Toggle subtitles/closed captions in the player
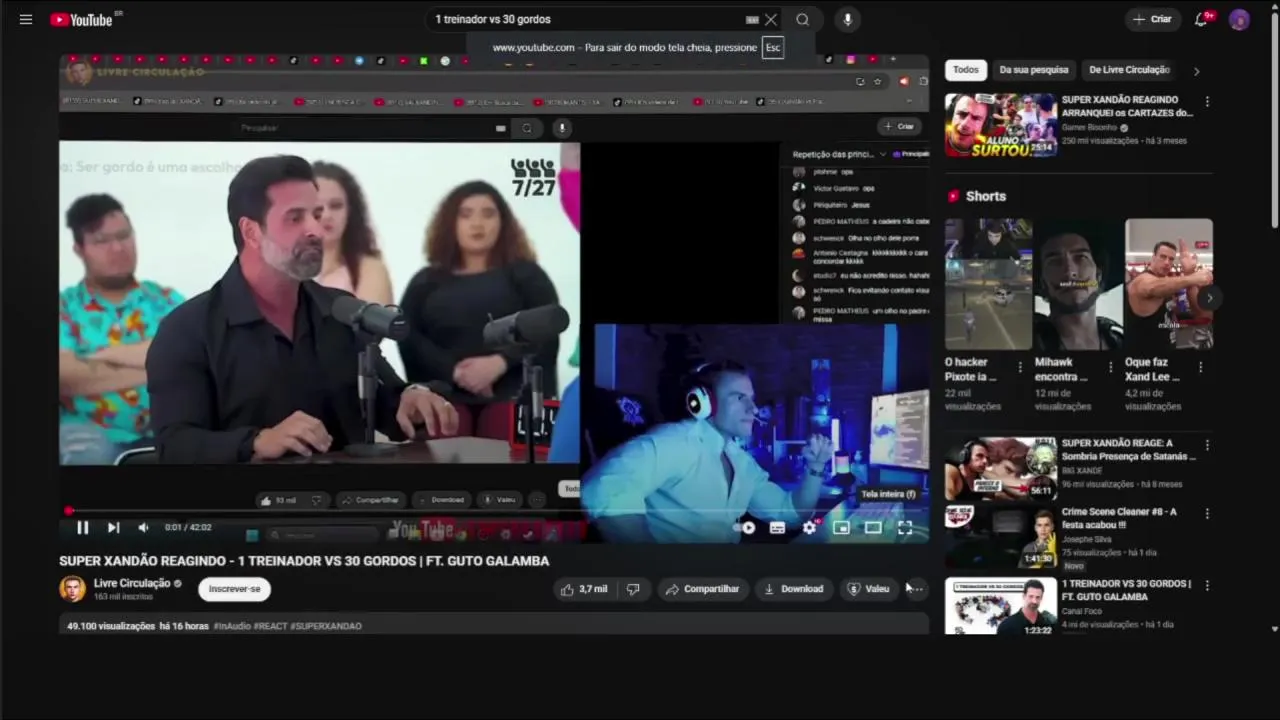 pyautogui.click(x=777, y=527)
